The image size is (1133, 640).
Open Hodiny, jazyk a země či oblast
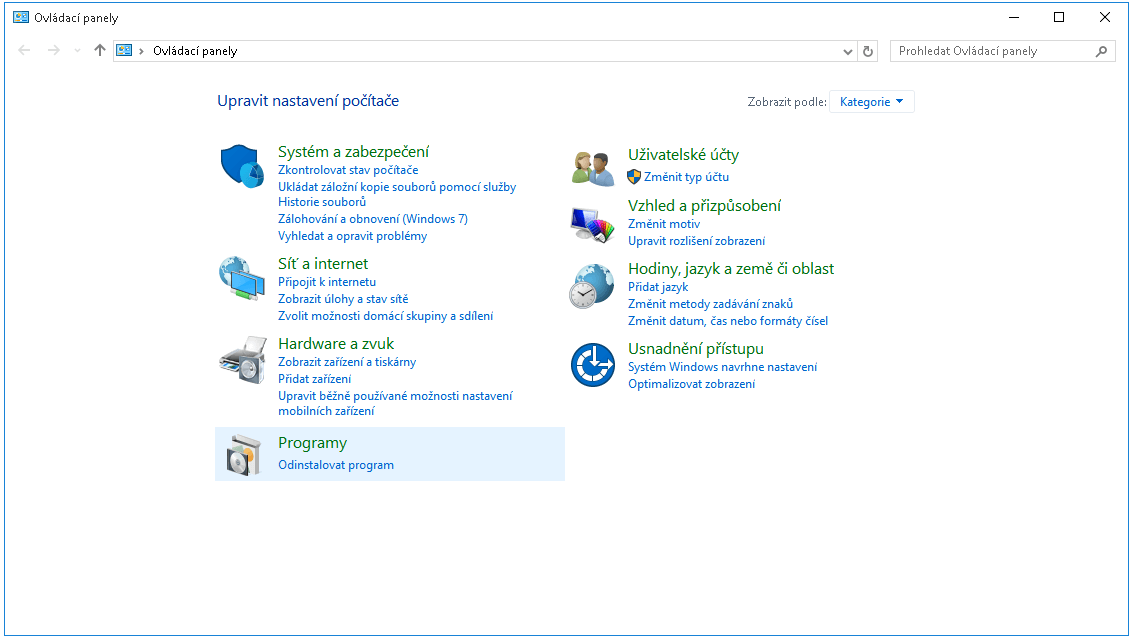(731, 269)
